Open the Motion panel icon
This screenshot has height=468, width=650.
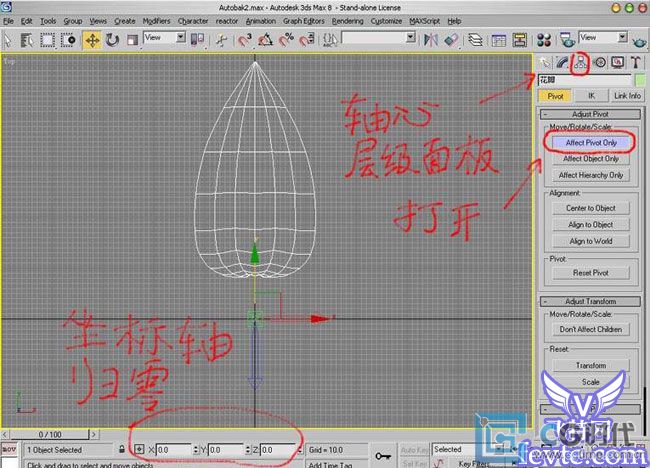[x=600, y=61]
